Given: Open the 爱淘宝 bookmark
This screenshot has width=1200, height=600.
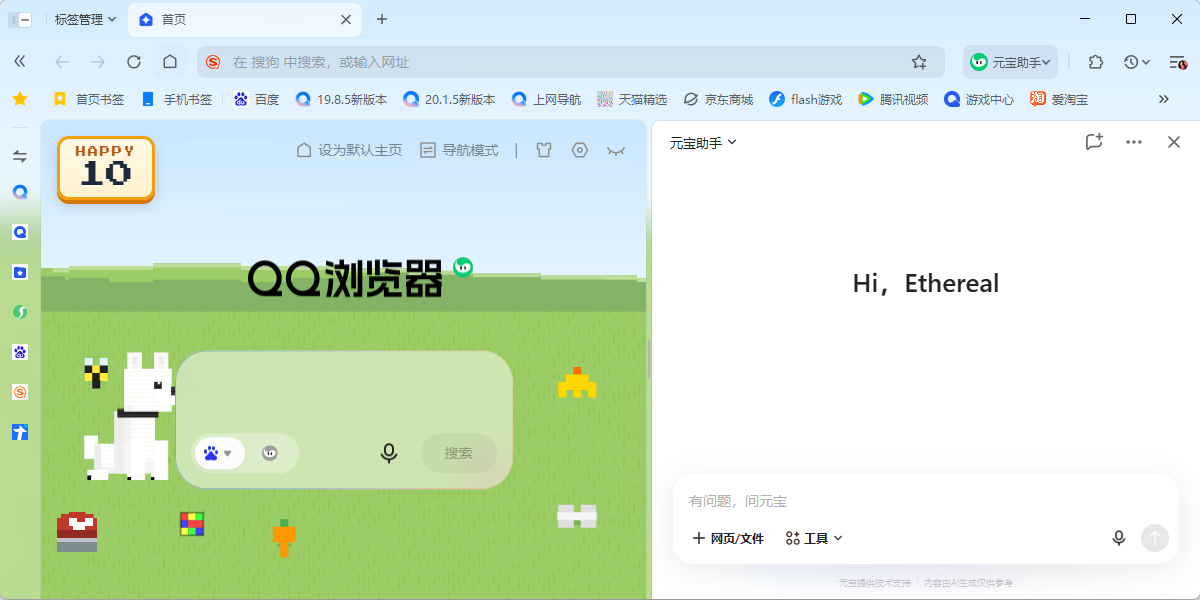Looking at the screenshot, I should pos(1059,99).
